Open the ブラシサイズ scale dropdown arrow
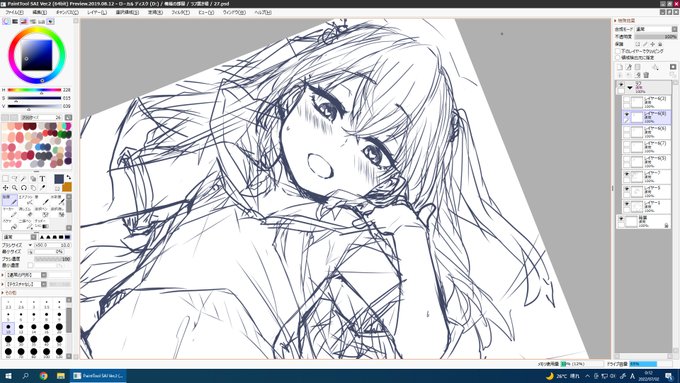 tap(30, 245)
